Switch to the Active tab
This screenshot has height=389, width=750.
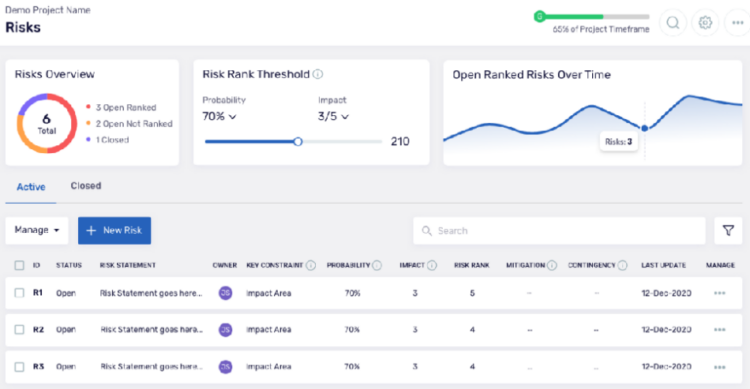[31, 187]
